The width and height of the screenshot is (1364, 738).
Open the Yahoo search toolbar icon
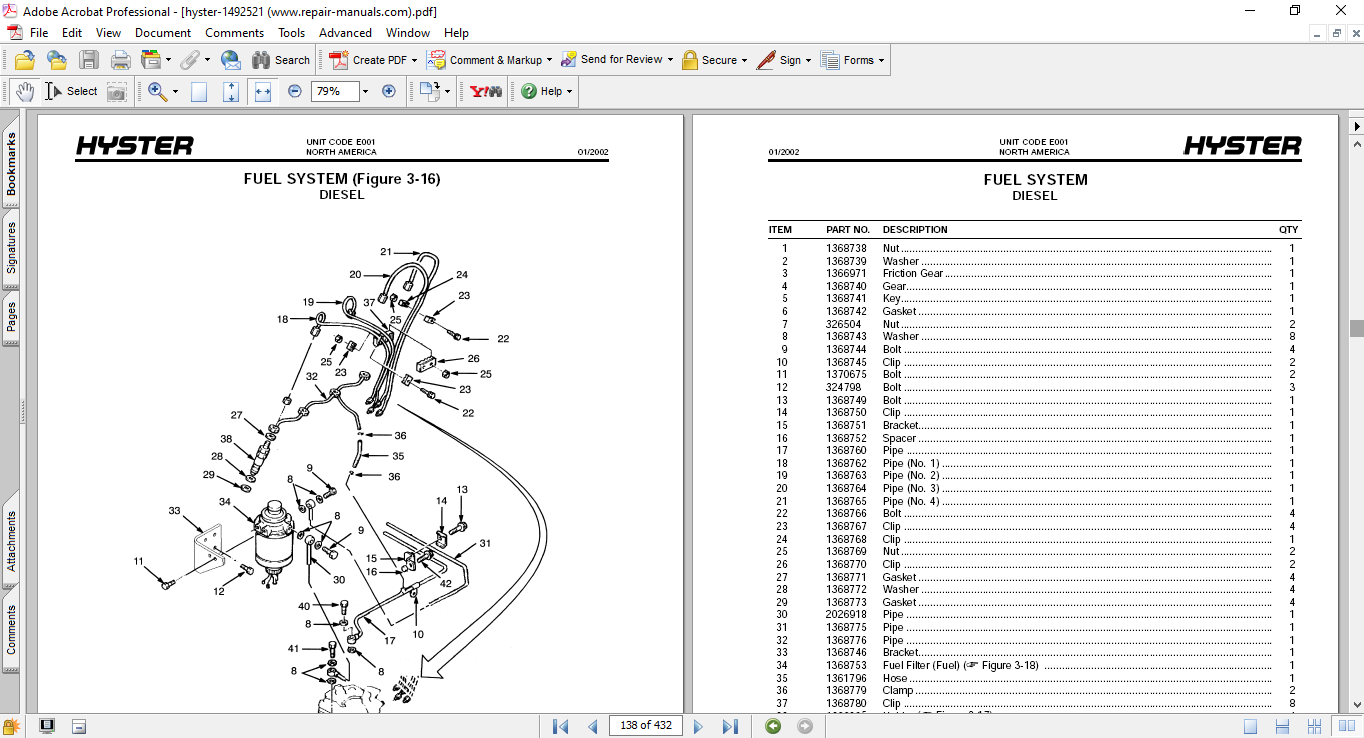pyautogui.click(x=486, y=91)
